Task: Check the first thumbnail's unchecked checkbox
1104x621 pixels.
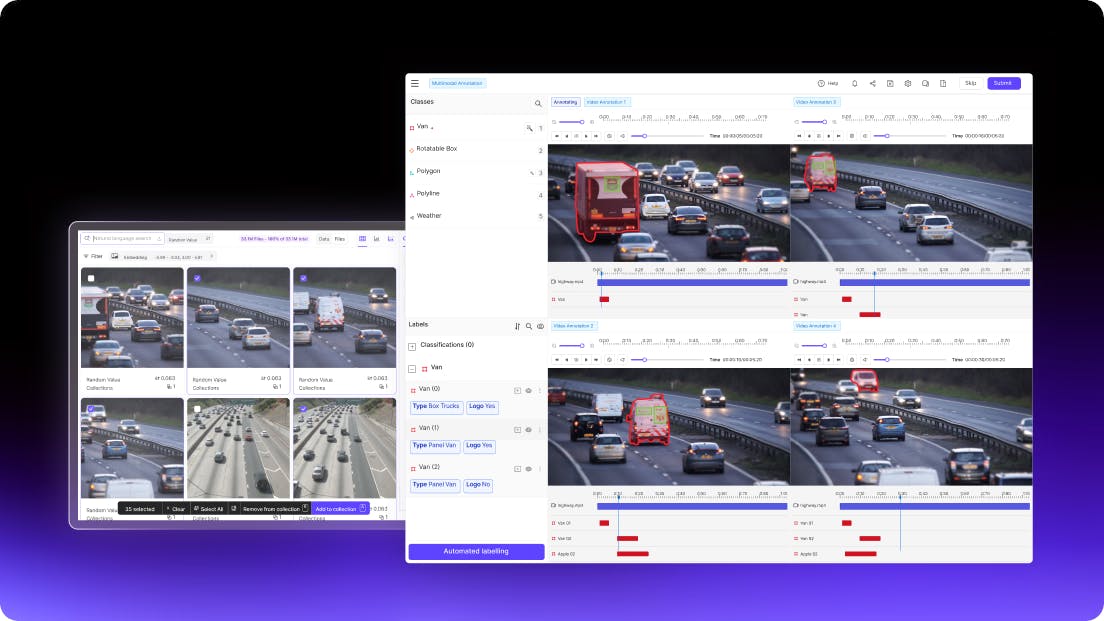Action: coord(91,278)
